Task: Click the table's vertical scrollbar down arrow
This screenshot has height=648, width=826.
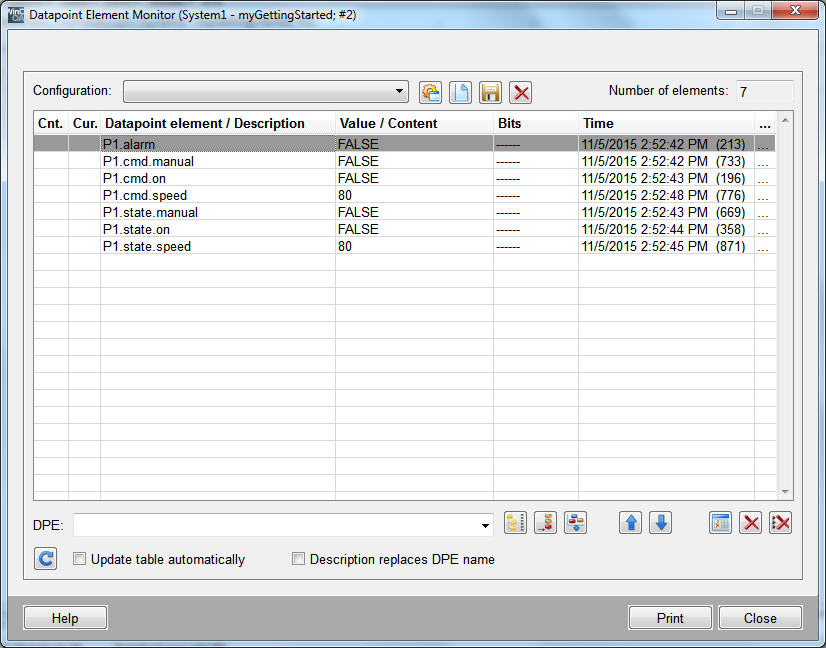Action: coord(785,492)
